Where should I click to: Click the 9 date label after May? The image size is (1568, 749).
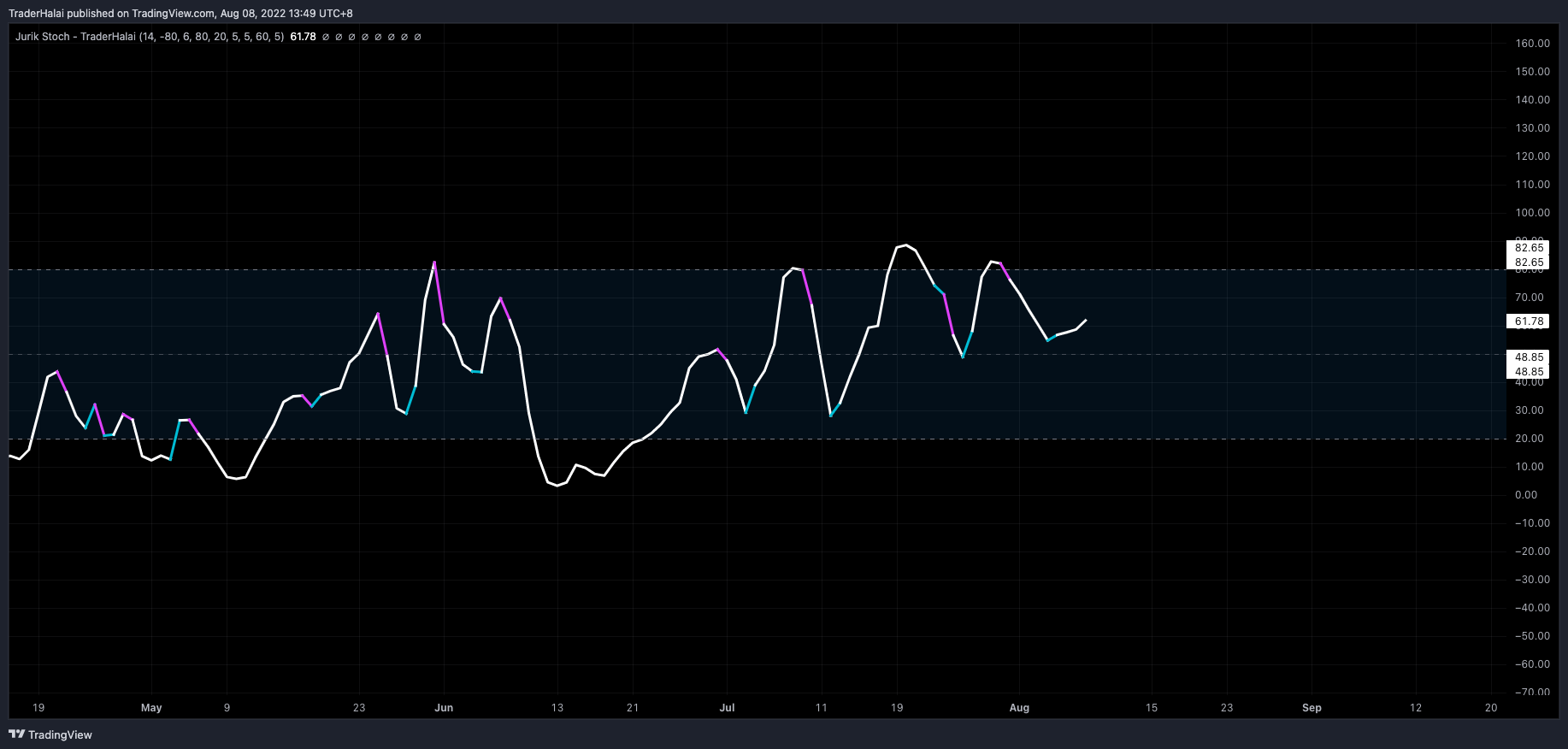click(x=227, y=708)
